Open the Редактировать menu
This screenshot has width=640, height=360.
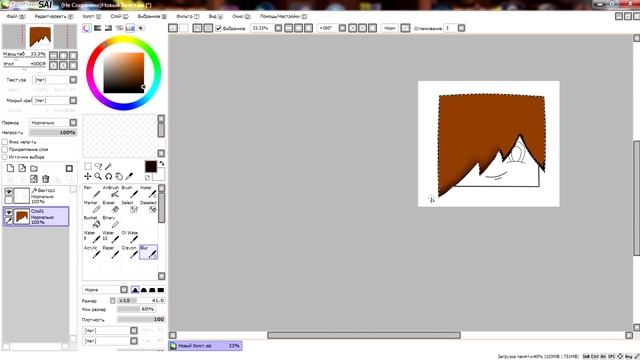(x=54, y=16)
